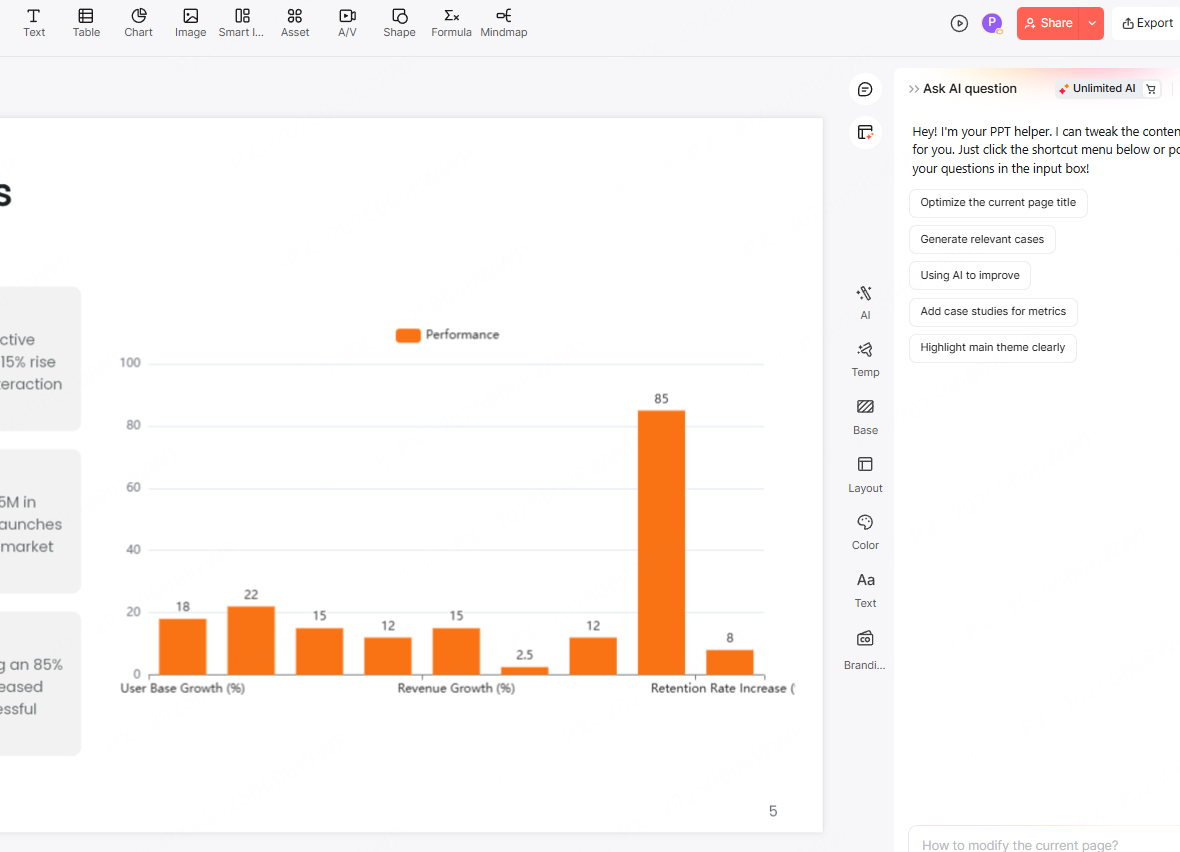The width and height of the screenshot is (1180, 852).
Task: Click the Image insert icon
Action: [190, 22]
